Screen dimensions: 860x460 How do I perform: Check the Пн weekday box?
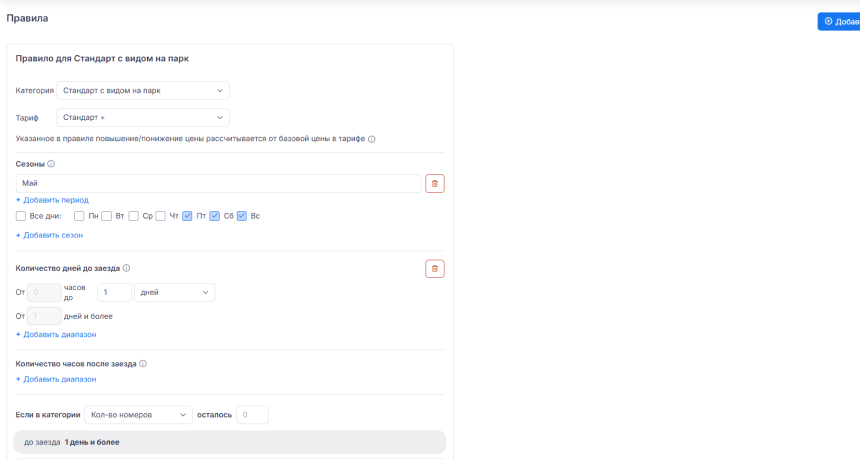point(79,216)
